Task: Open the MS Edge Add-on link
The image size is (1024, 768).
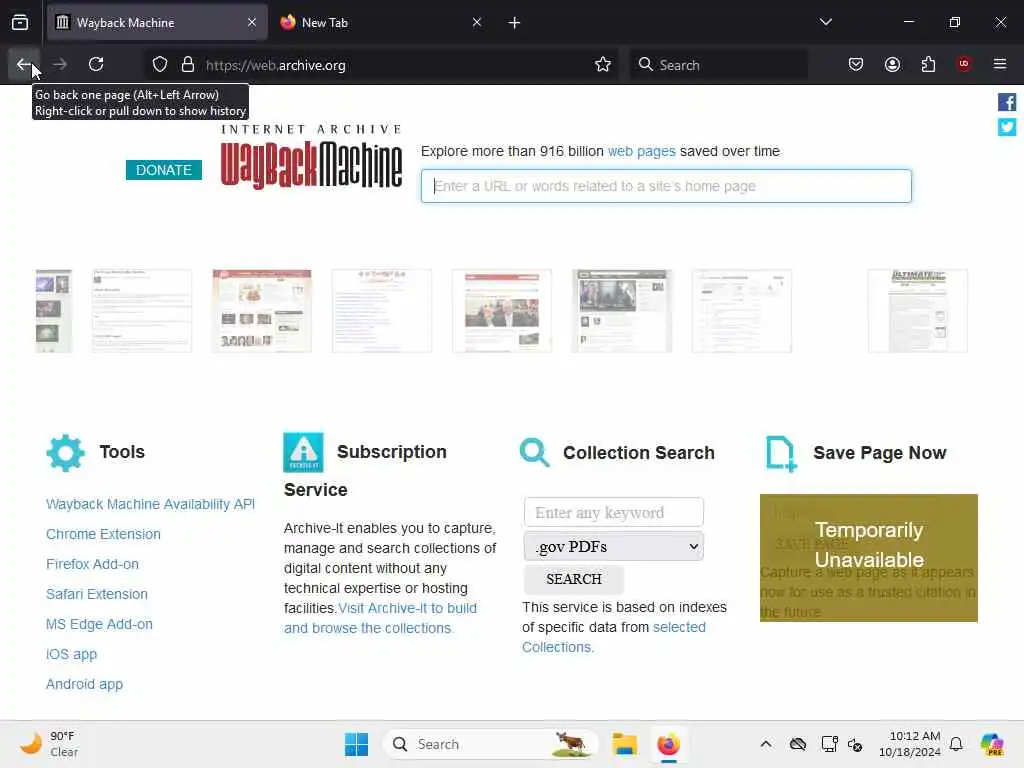Action: 99,624
